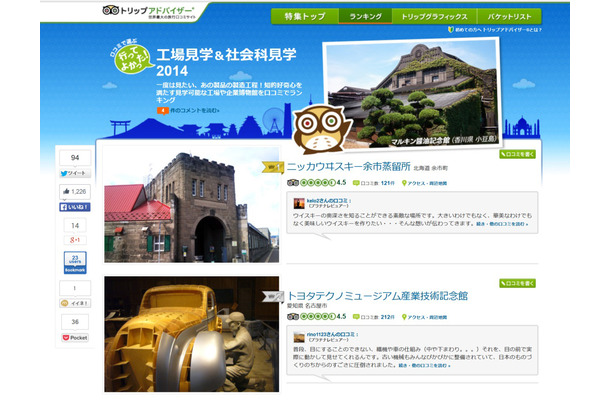Select the バケットリスト tab
The height and width of the screenshot is (400, 610).
pyautogui.click(x=509, y=16)
